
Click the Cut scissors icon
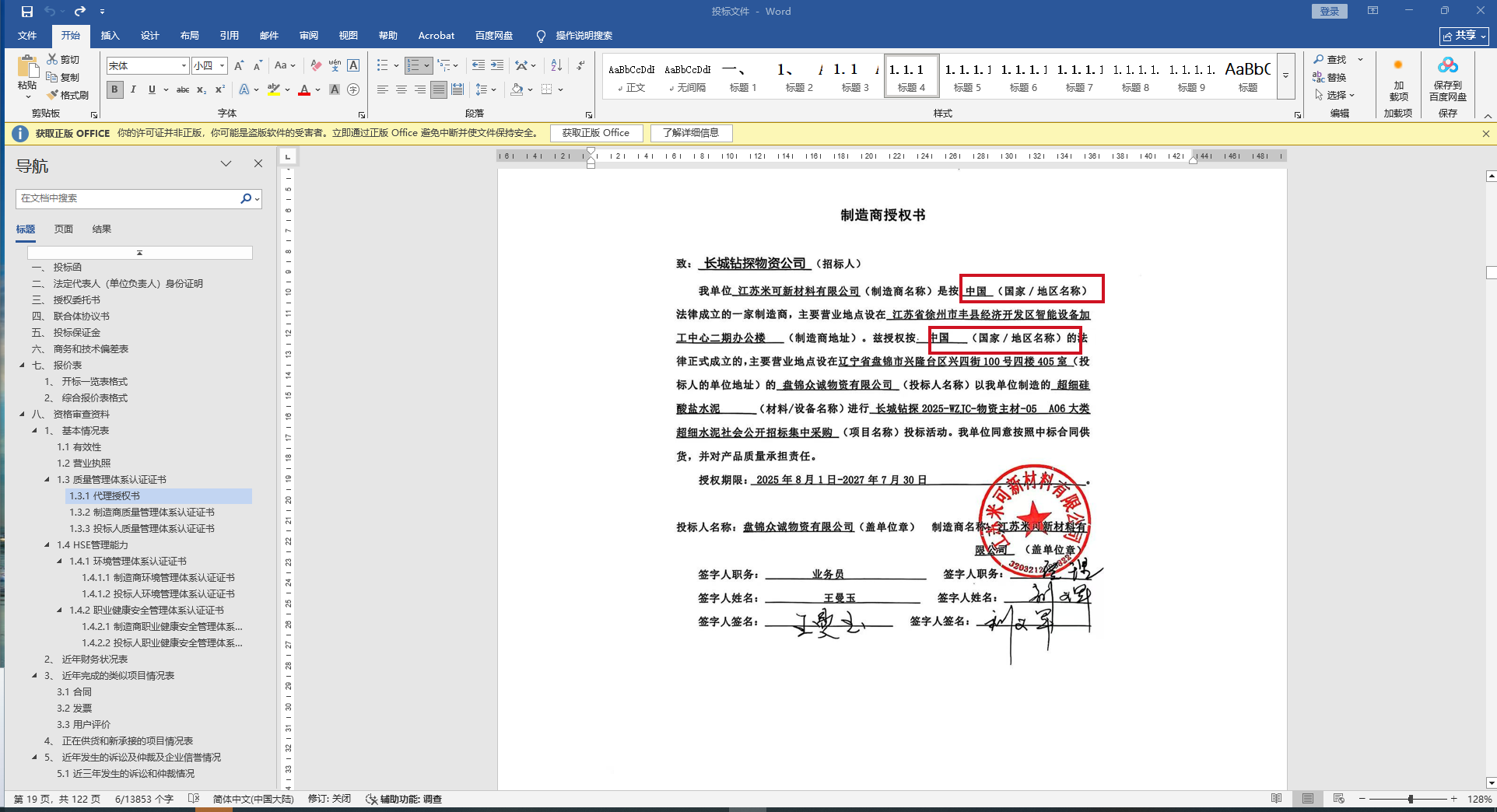52,59
